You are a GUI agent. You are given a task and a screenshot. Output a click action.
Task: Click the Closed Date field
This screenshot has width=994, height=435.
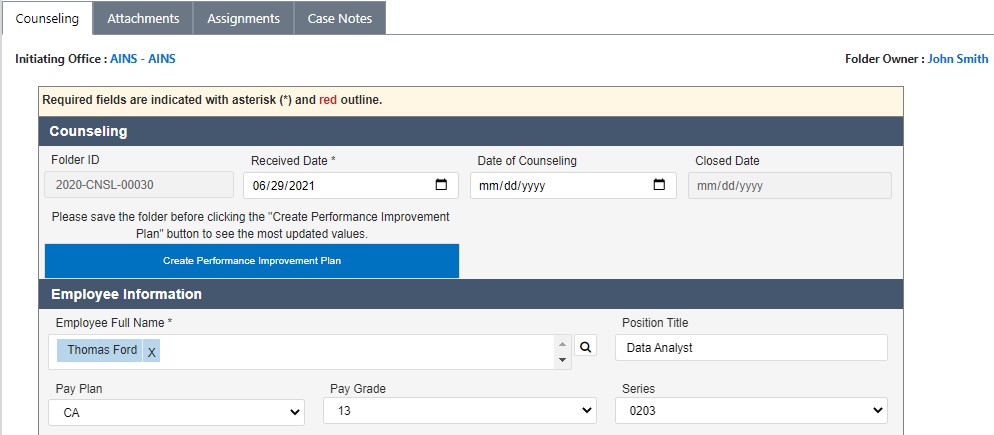click(x=790, y=186)
